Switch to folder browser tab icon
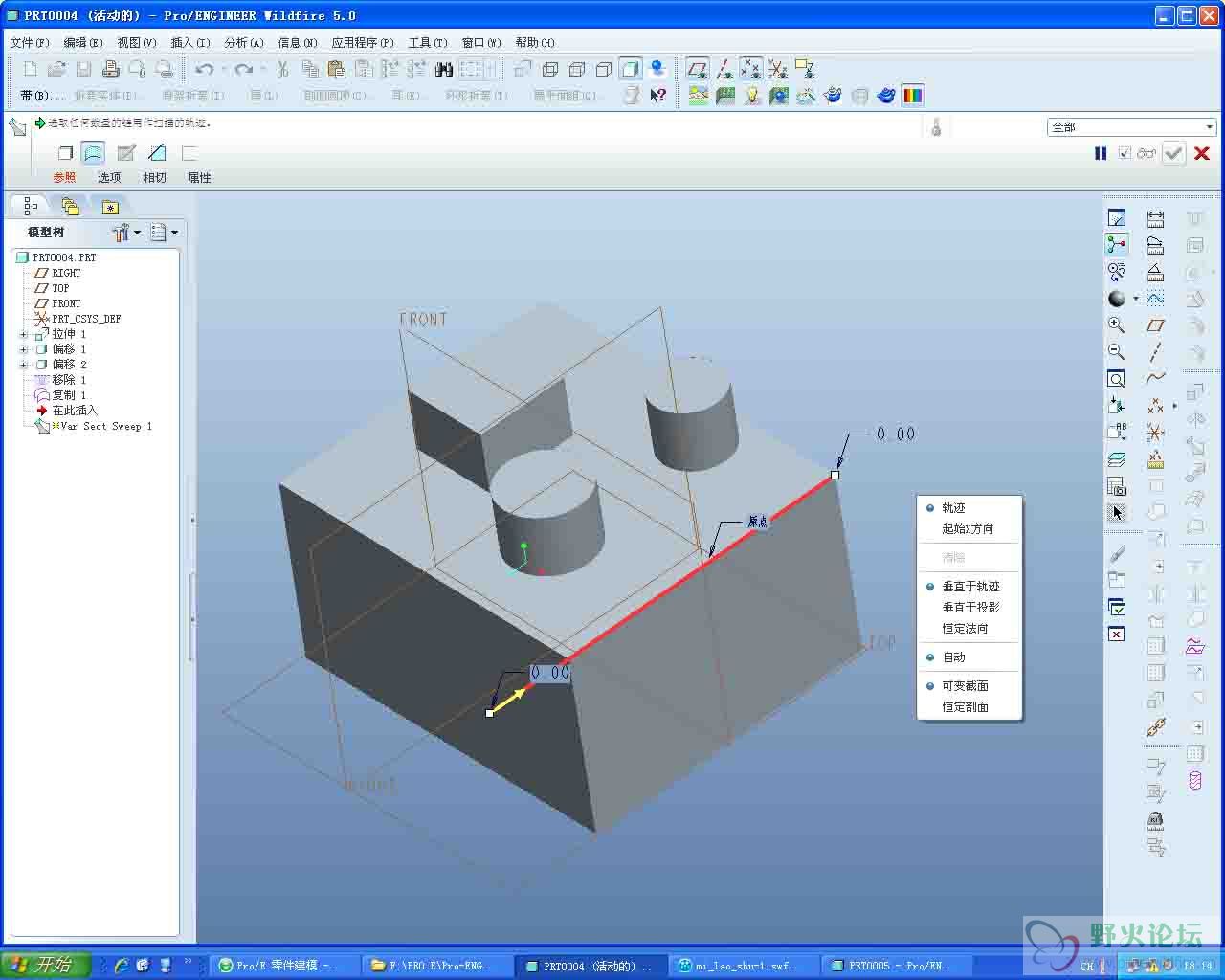 [70, 206]
